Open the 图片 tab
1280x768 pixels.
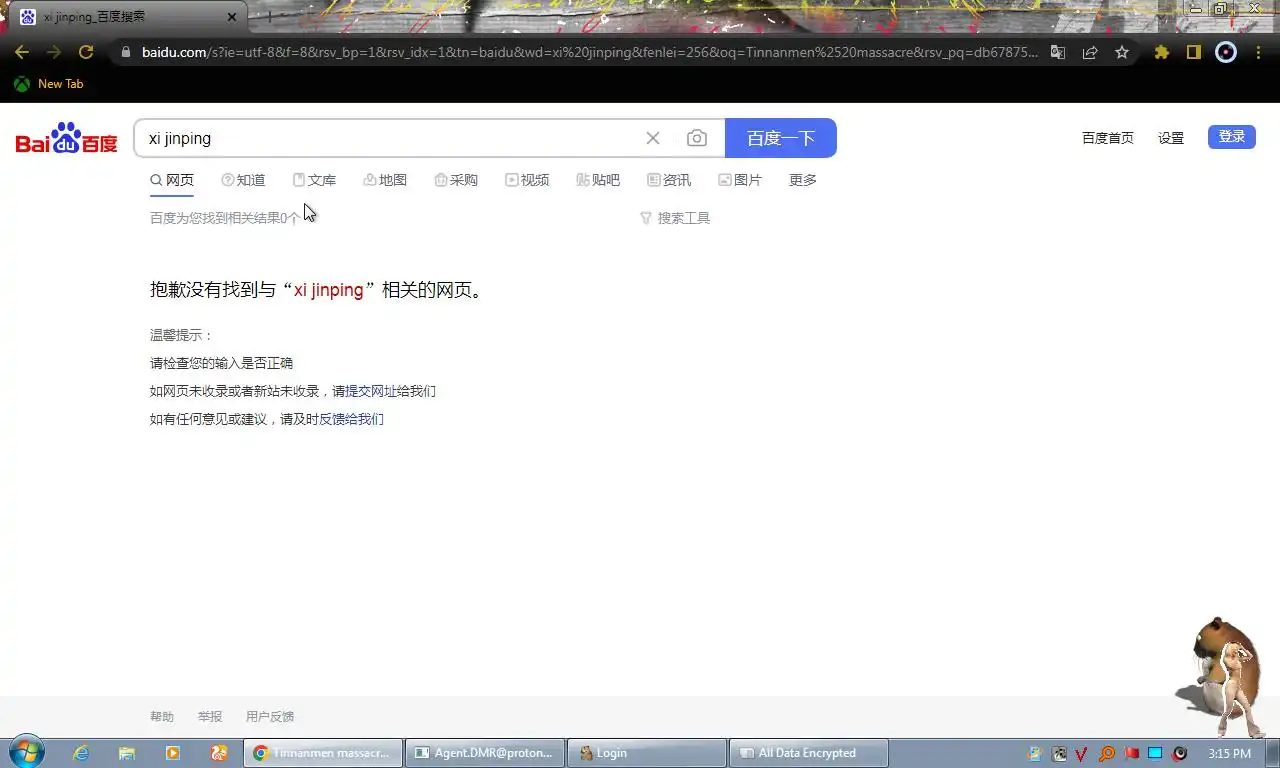(x=740, y=180)
